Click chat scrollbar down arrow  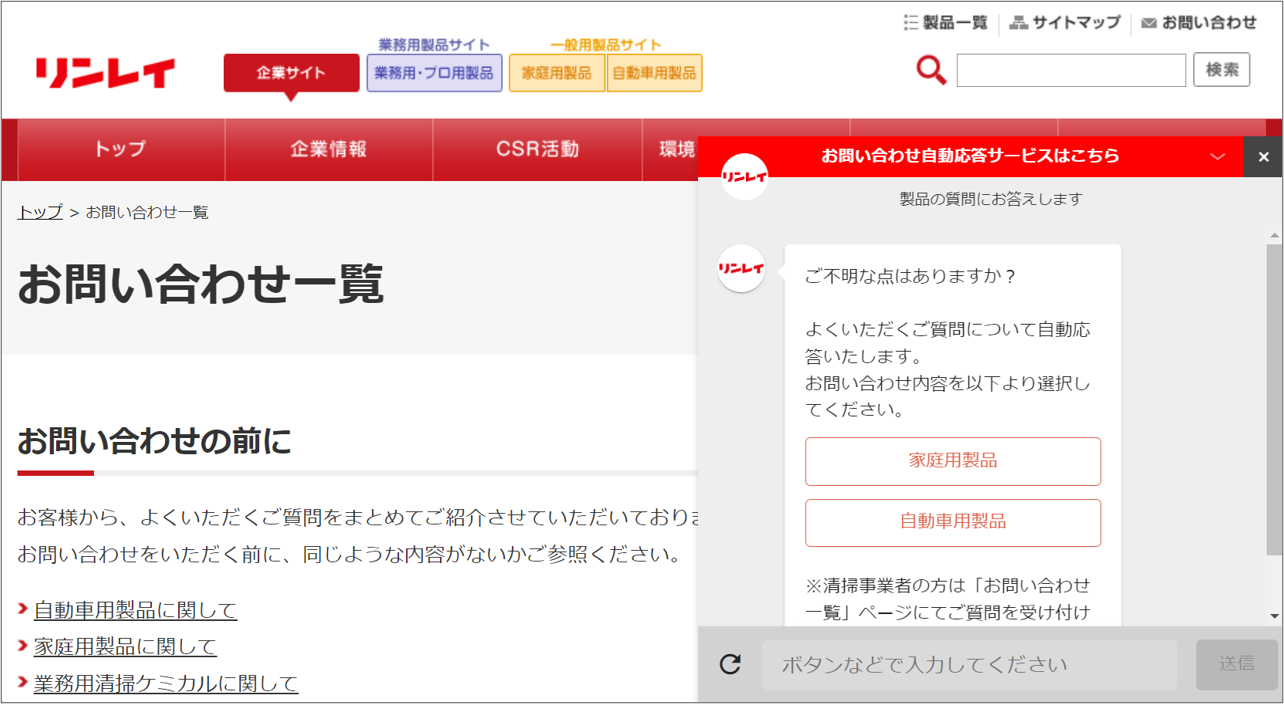coord(1274,617)
